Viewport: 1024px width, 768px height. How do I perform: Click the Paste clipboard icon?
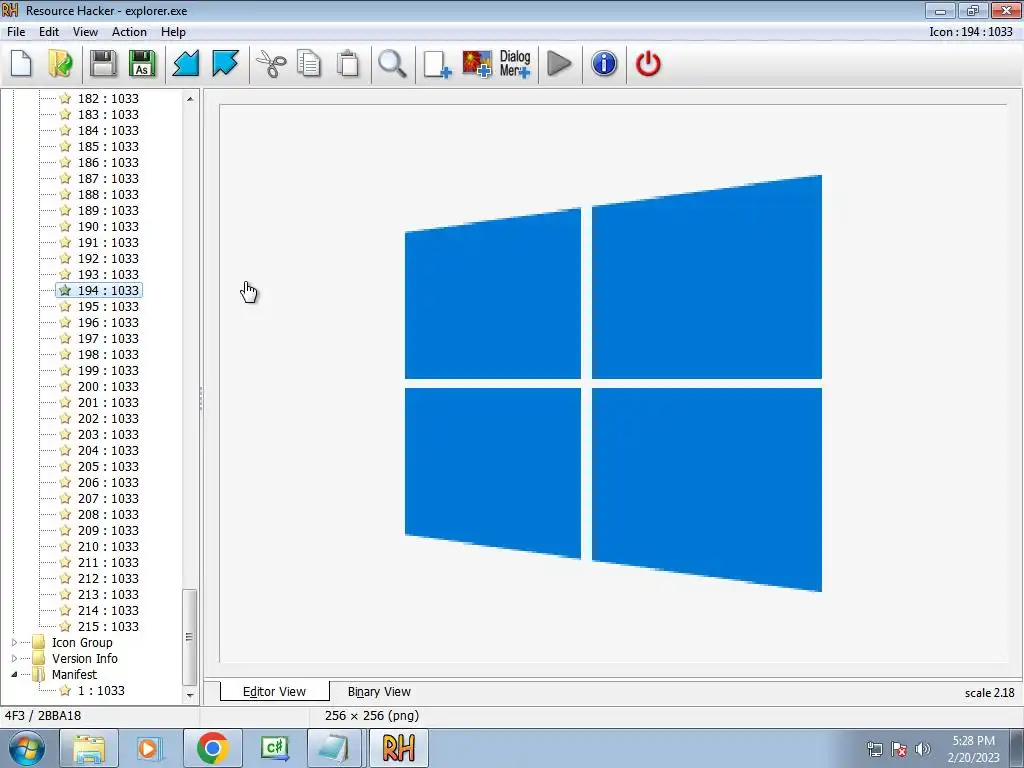coord(348,64)
